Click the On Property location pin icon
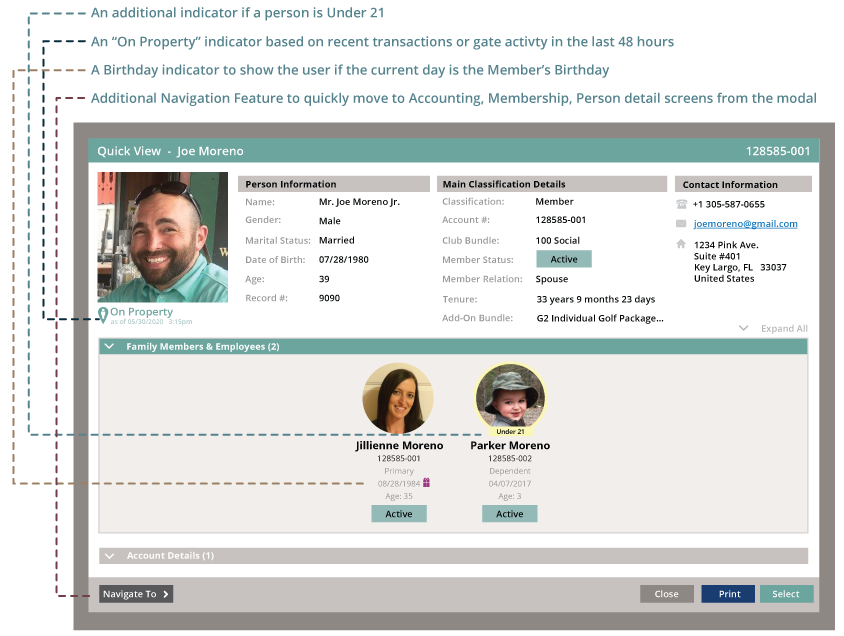Screen dimensions: 844x636 (103, 315)
